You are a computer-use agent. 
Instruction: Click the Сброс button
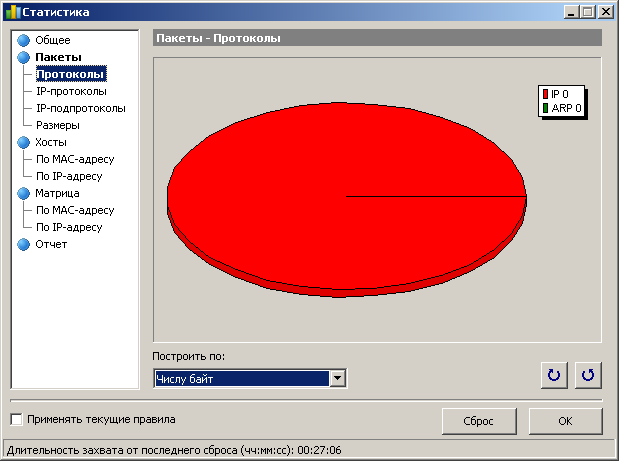[479, 421]
